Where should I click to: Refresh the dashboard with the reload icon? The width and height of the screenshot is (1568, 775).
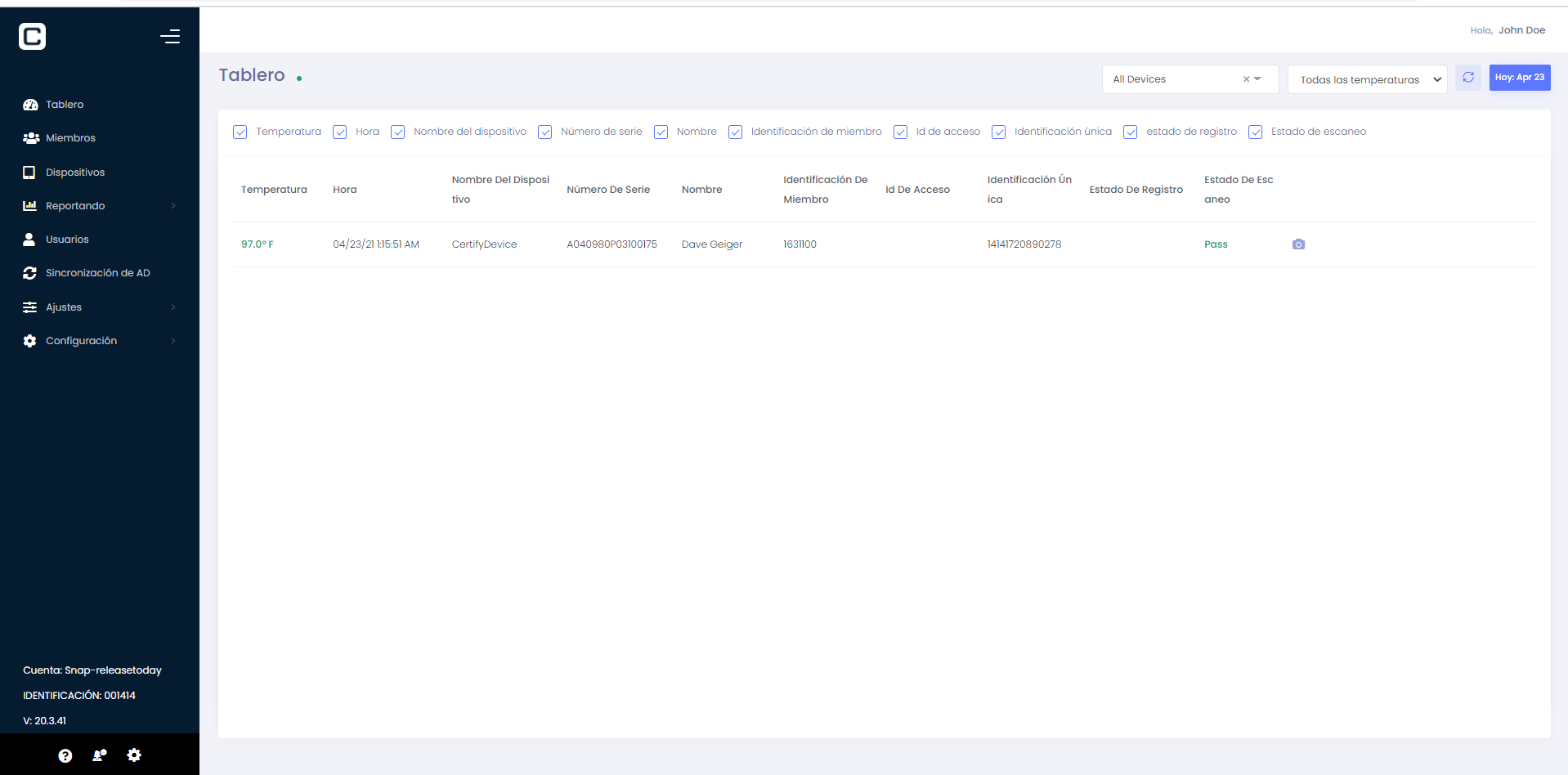pos(1468,78)
